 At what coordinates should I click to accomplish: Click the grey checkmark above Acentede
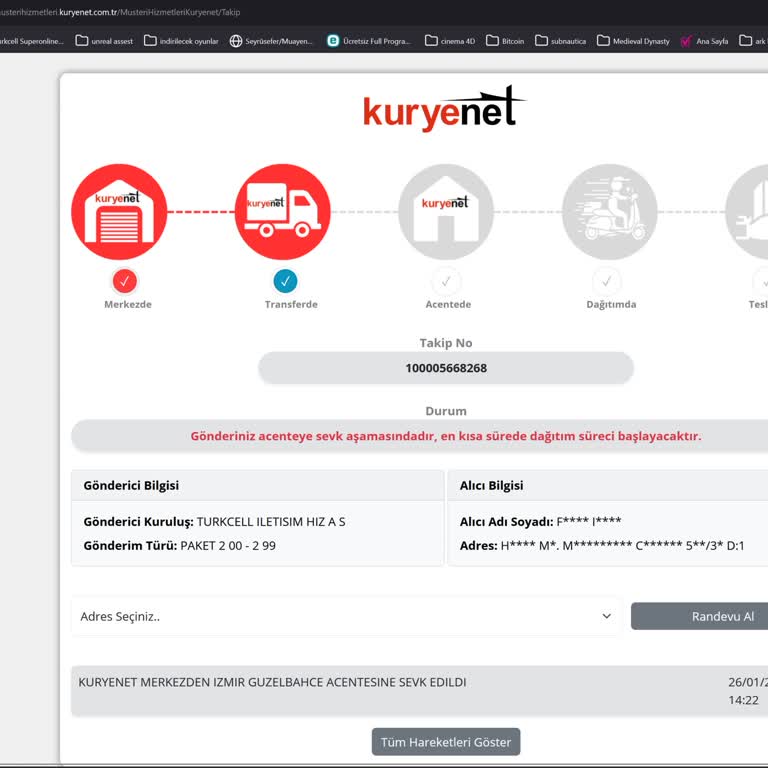(446, 282)
